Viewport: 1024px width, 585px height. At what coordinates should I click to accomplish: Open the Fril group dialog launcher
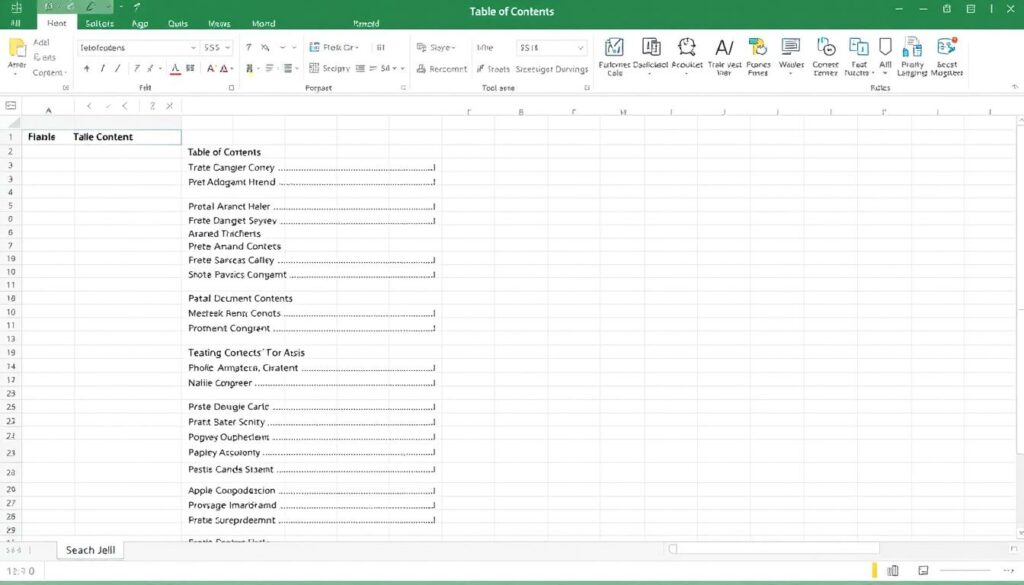pos(231,87)
